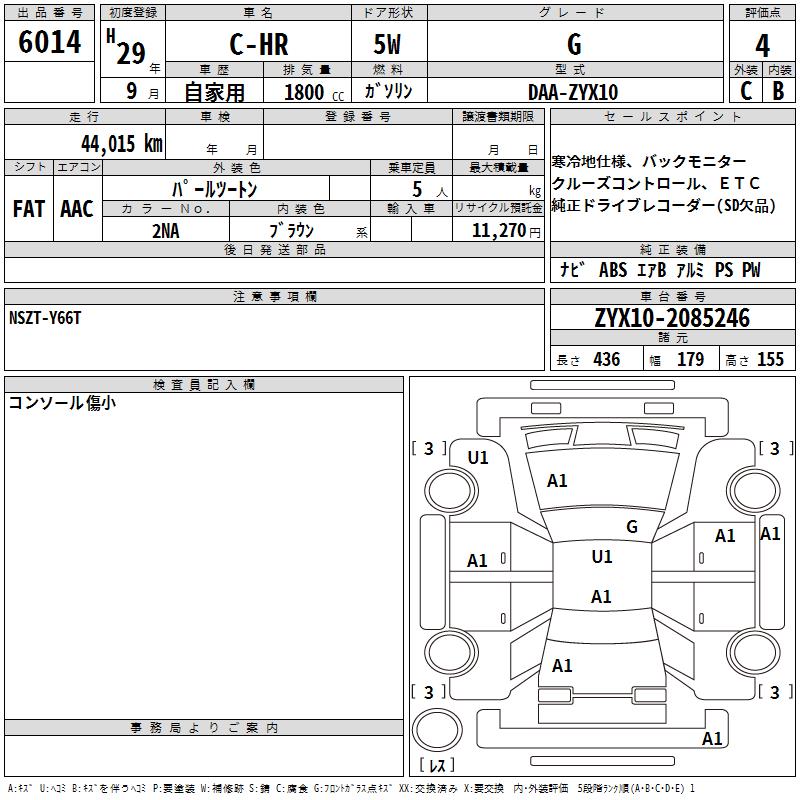This screenshot has width=800, height=800.
Task: Click the exterior rating C
Action: tap(746, 91)
